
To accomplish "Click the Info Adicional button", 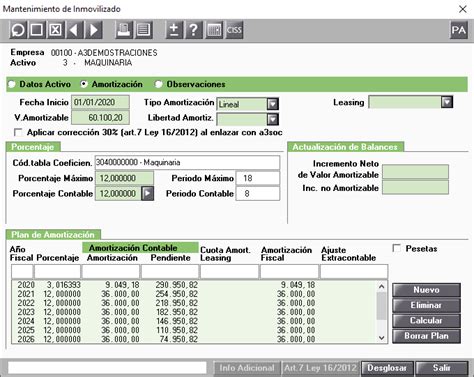I will (x=247, y=368).
